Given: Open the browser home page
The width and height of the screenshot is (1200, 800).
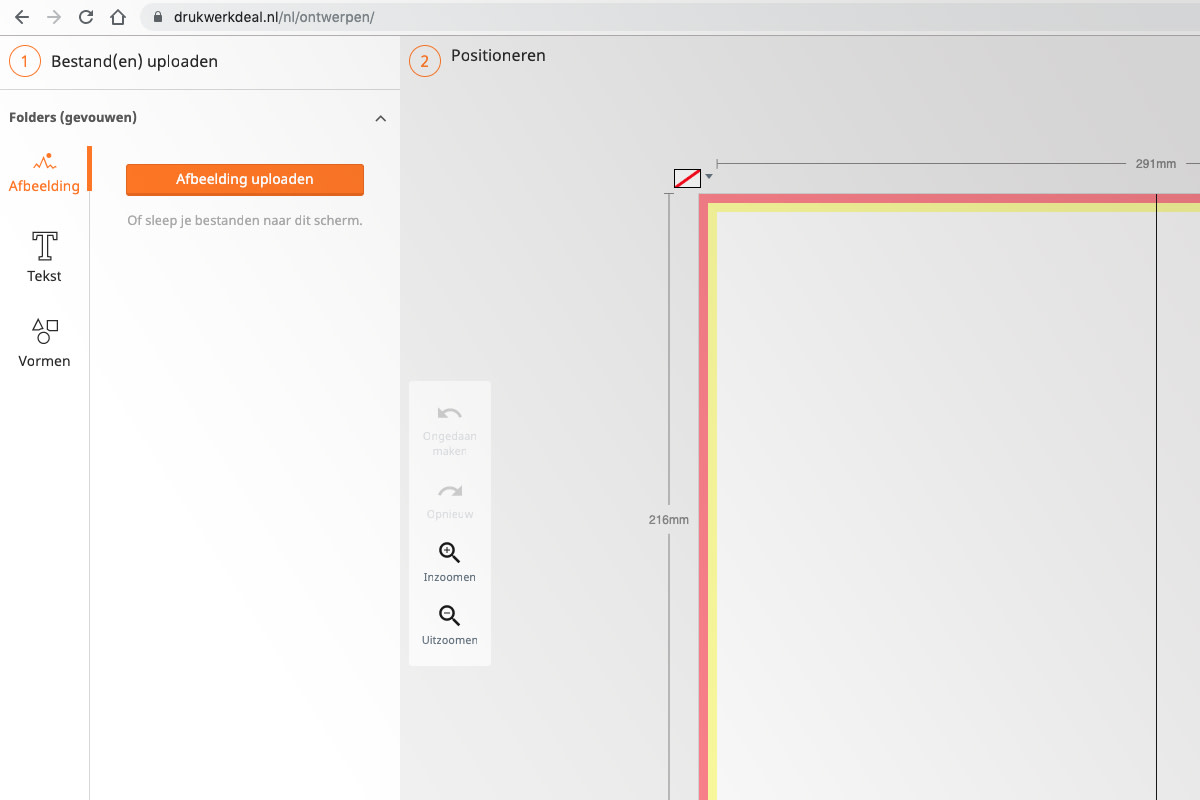Looking at the screenshot, I should (x=118, y=17).
